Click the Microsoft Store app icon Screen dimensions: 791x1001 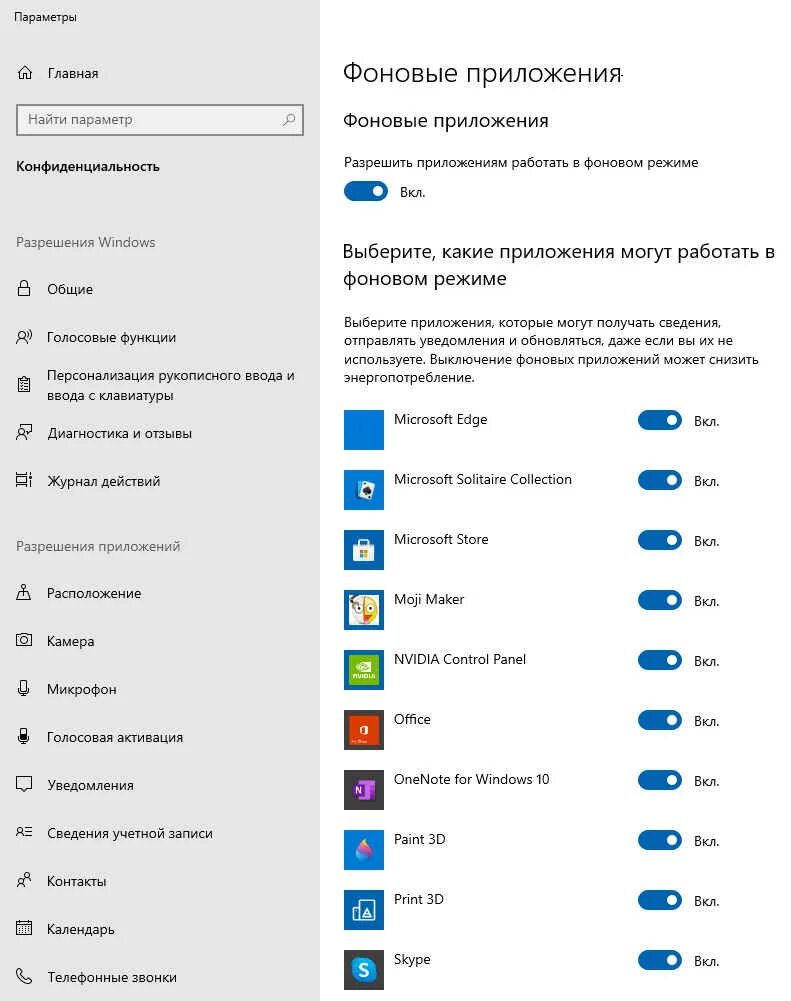click(364, 550)
